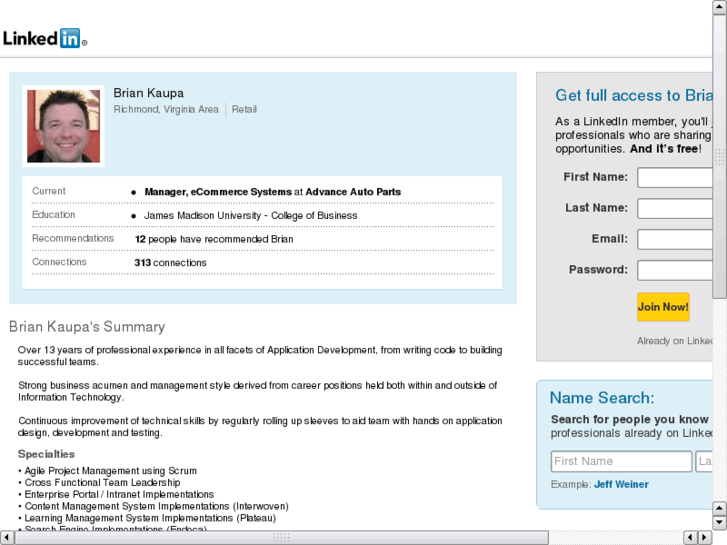
Task: Click Cross Functional Team Leadership item
Action: 102,482
